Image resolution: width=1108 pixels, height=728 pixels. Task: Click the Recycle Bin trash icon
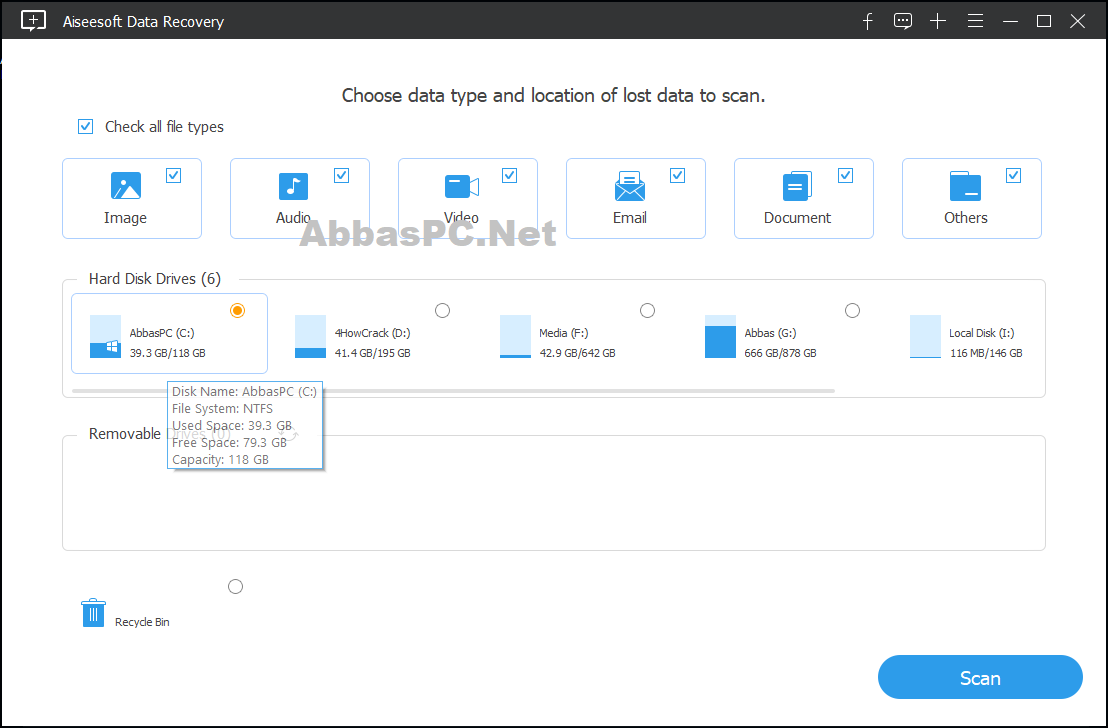pos(93,613)
